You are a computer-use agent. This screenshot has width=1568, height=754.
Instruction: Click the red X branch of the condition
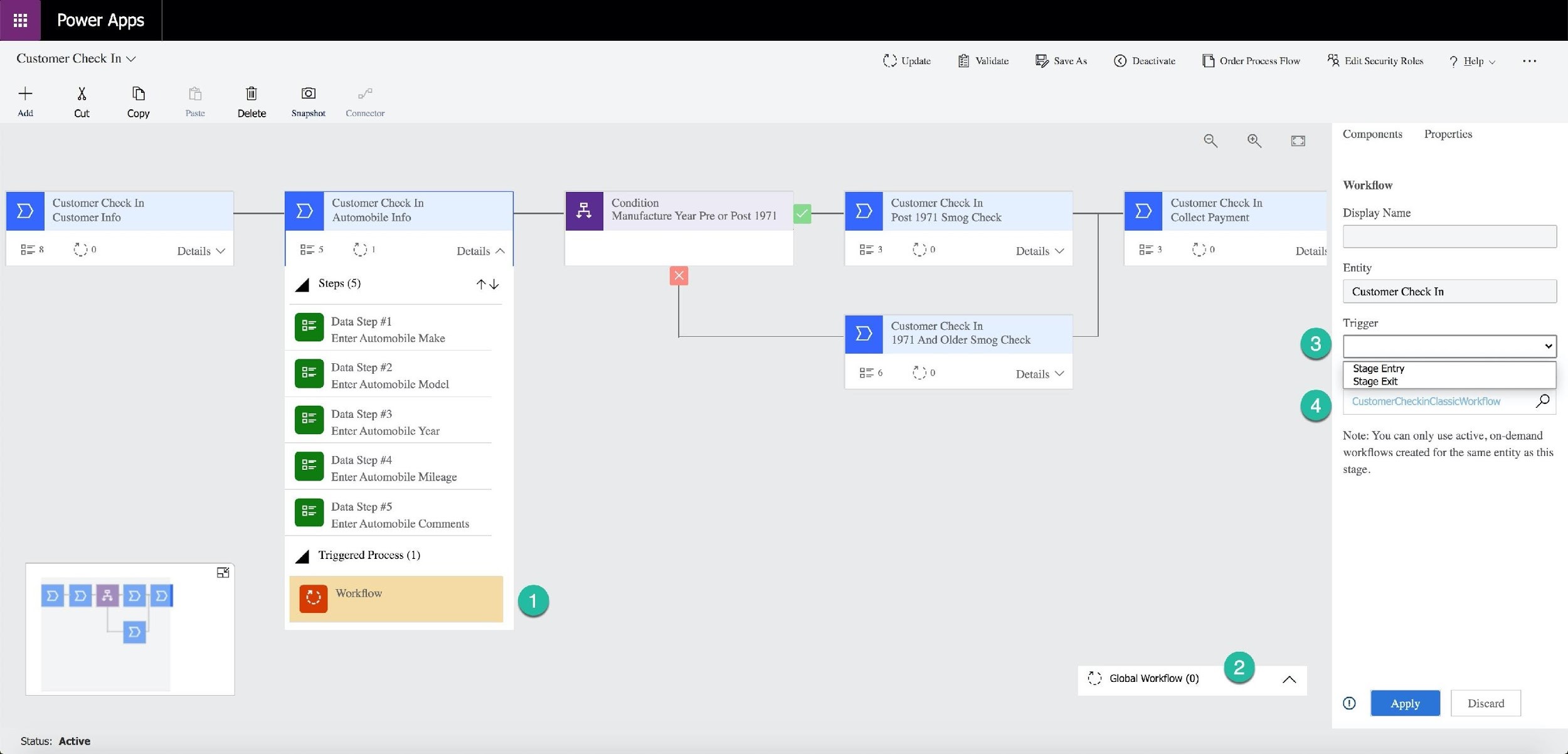tap(679, 275)
